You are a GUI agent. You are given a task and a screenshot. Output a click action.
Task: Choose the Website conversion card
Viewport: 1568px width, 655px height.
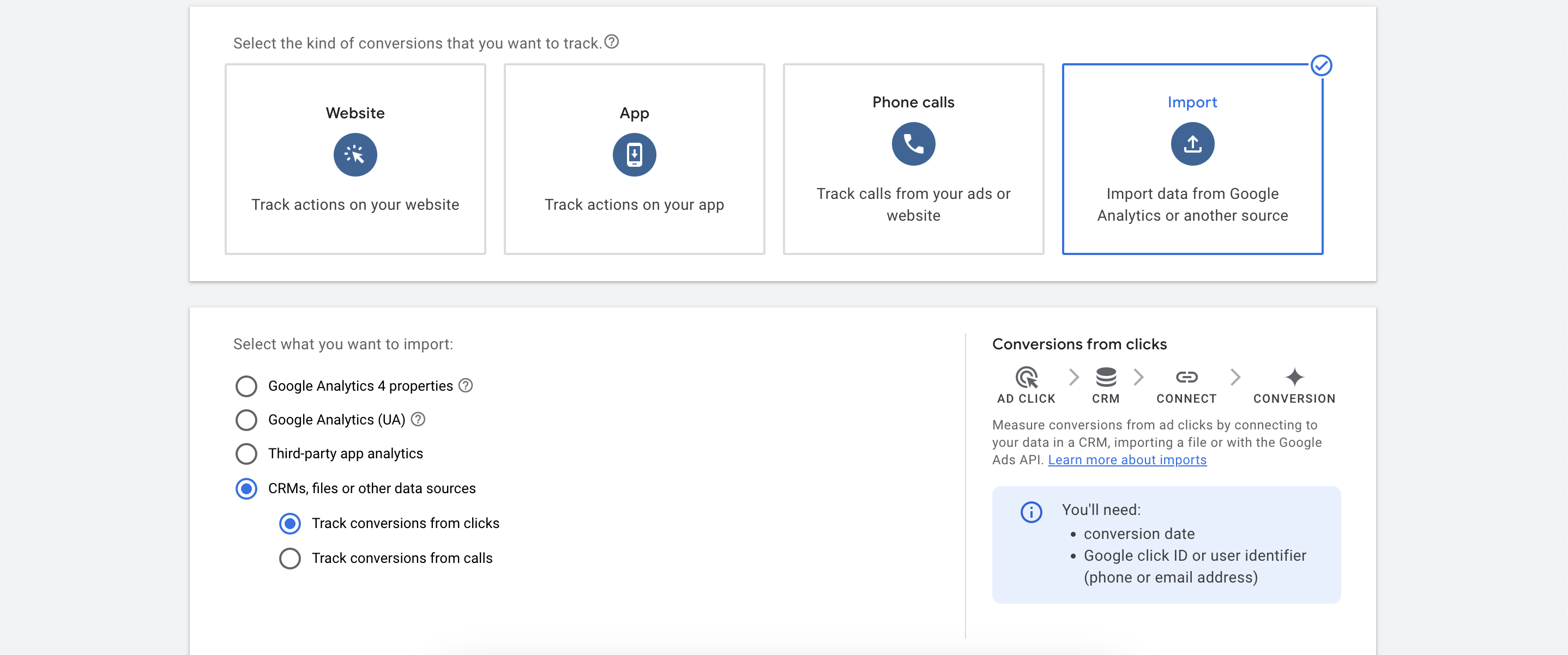(355, 159)
